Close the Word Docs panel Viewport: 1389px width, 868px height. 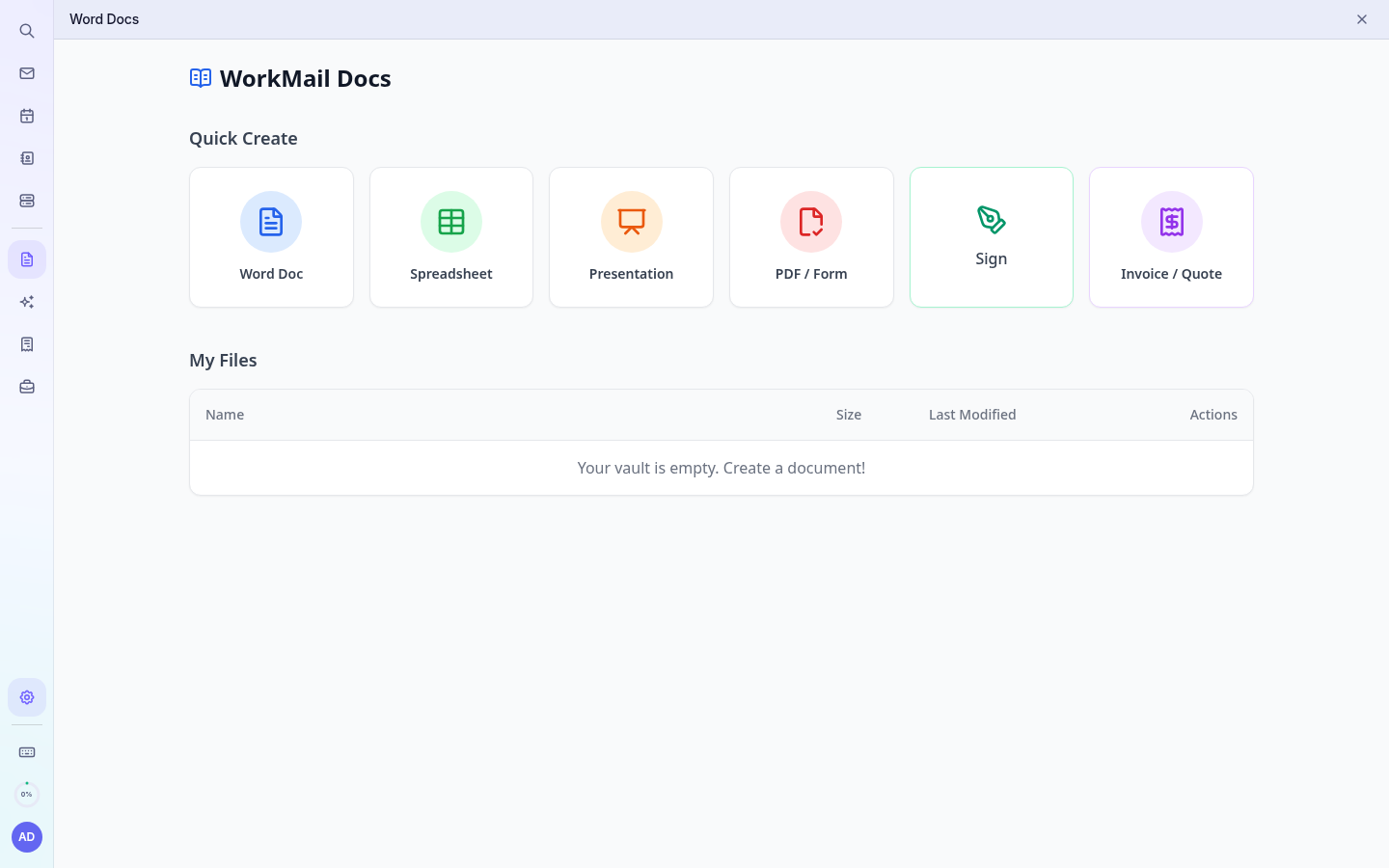click(1362, 19)
